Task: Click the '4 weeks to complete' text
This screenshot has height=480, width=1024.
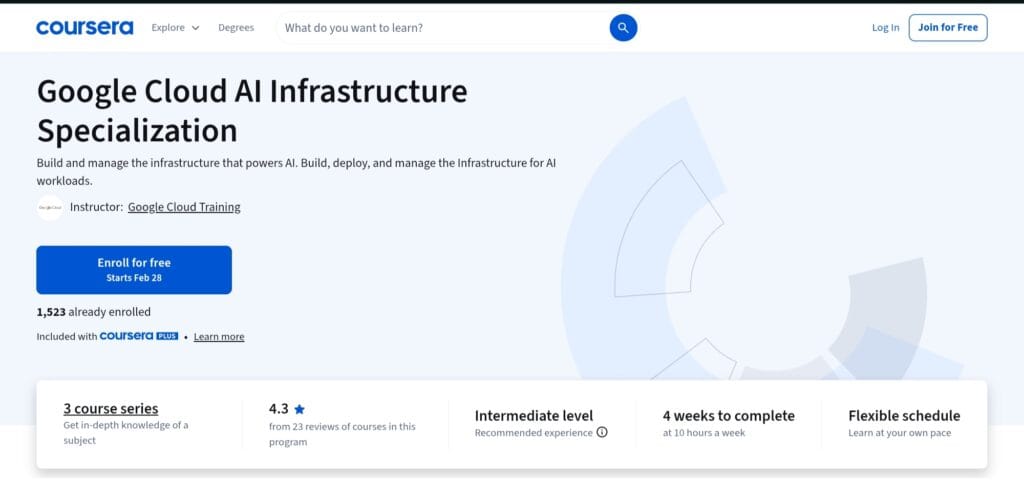Action: coord(728,416)
